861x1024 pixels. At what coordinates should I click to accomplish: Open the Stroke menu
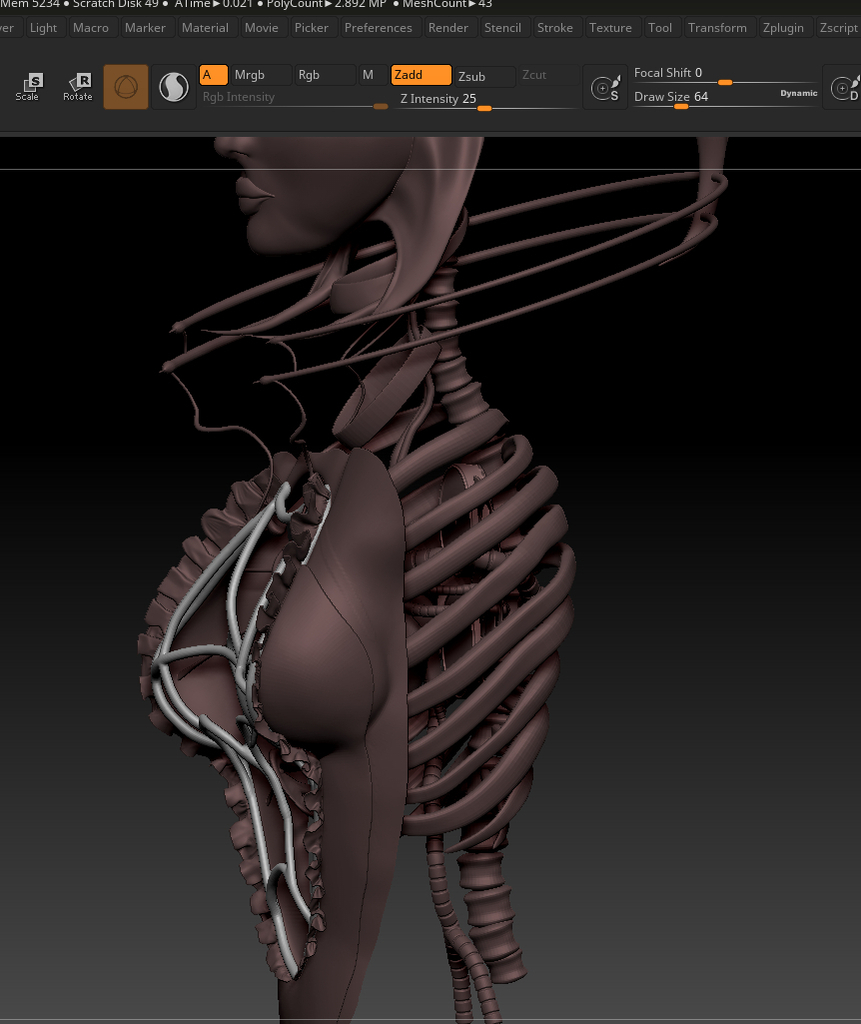pos(555,27)
